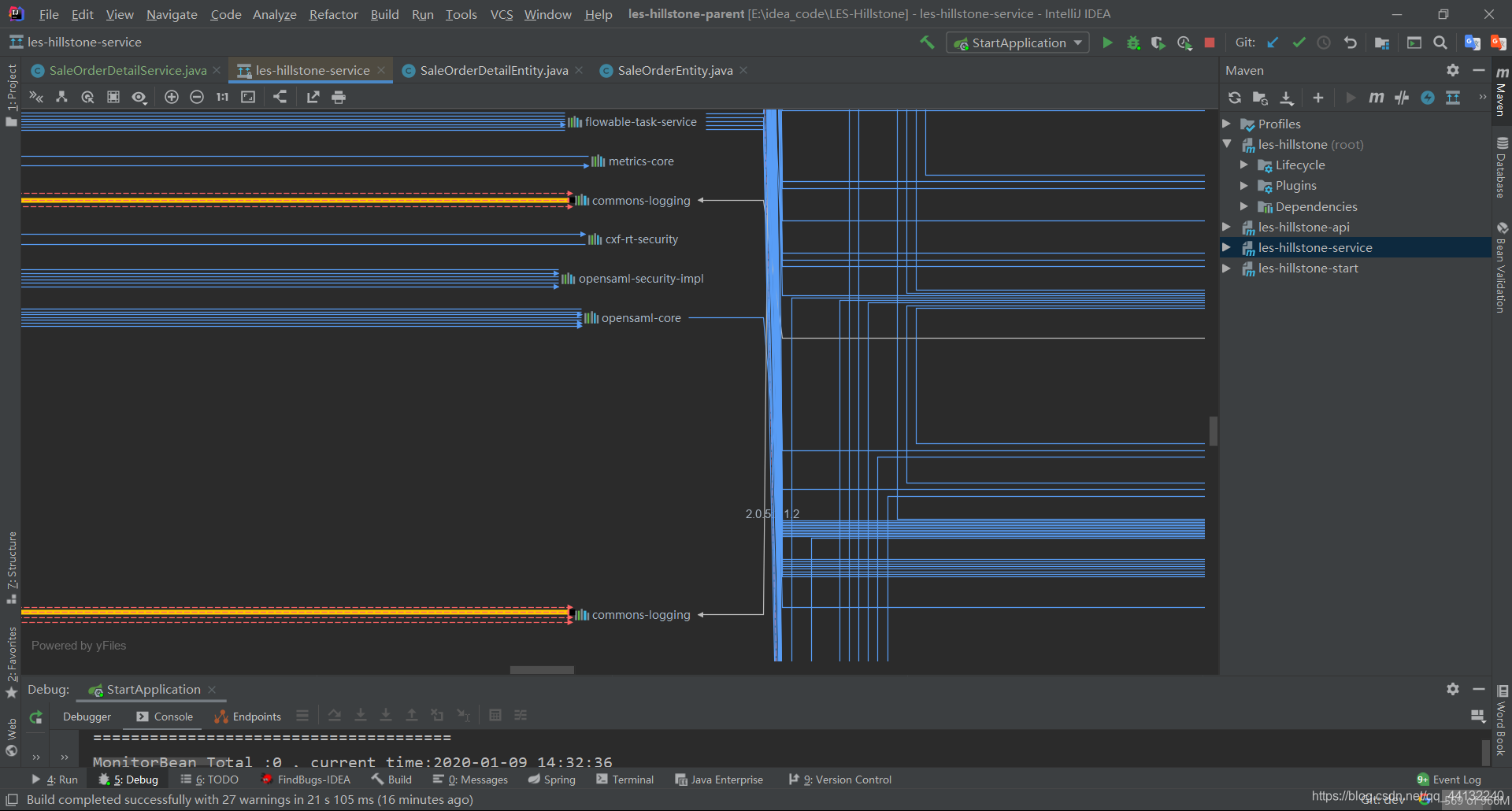Run StartApplication with the green play button
Image resolution: width=1512 pixels, height=811 pixels.
tap(1107, 43)
